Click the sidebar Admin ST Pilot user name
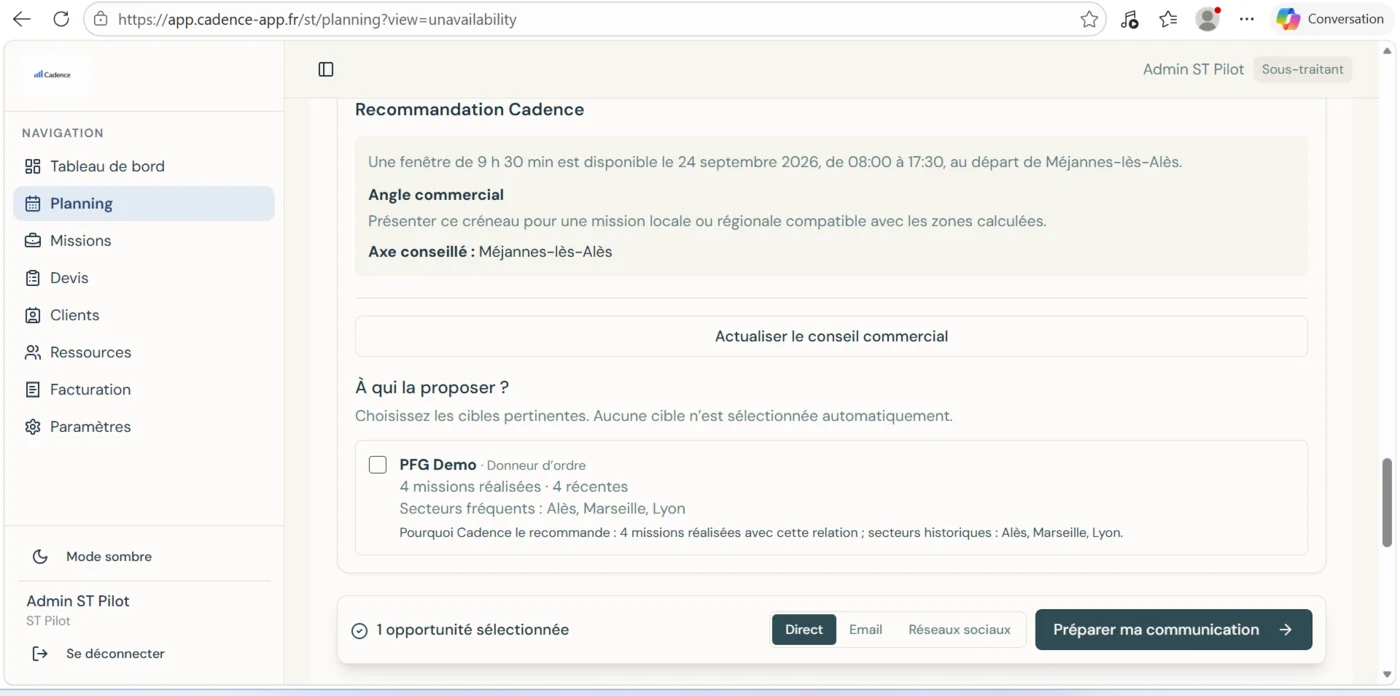The width and height of the screenshot is (1400, 696). (78, 601)
